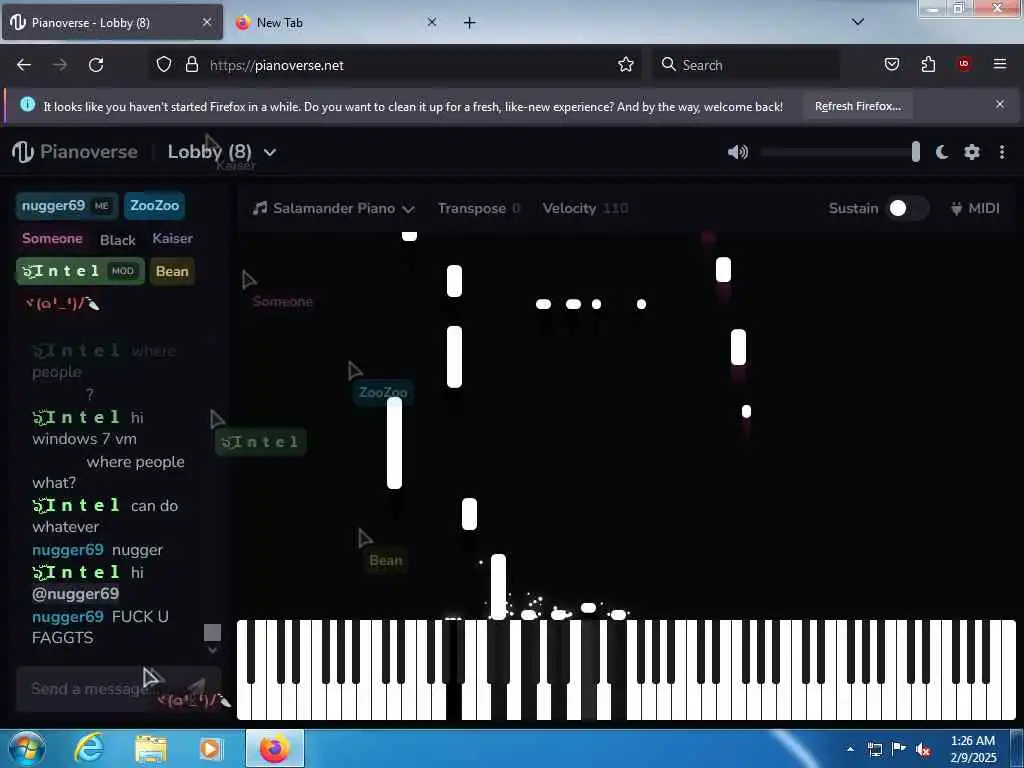Select the kaomoji-named user in the list
The image size is (1024, 768).
(62, 304)
